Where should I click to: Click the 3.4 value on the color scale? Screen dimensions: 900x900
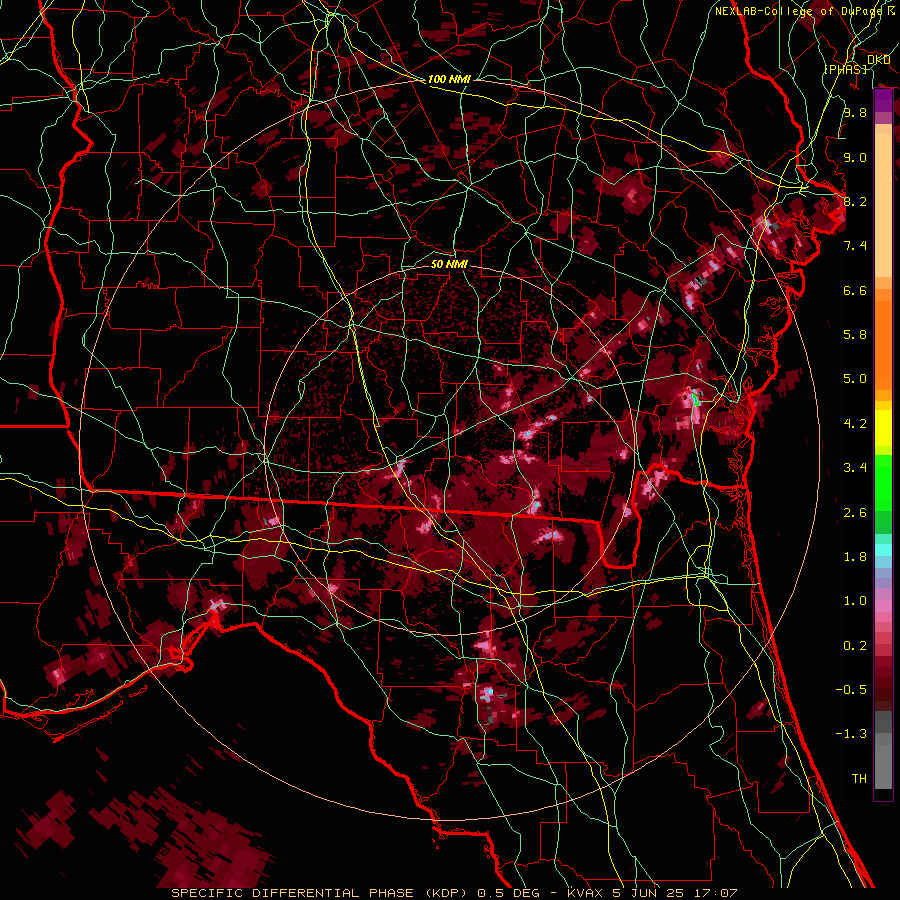[x=855, y=468]
